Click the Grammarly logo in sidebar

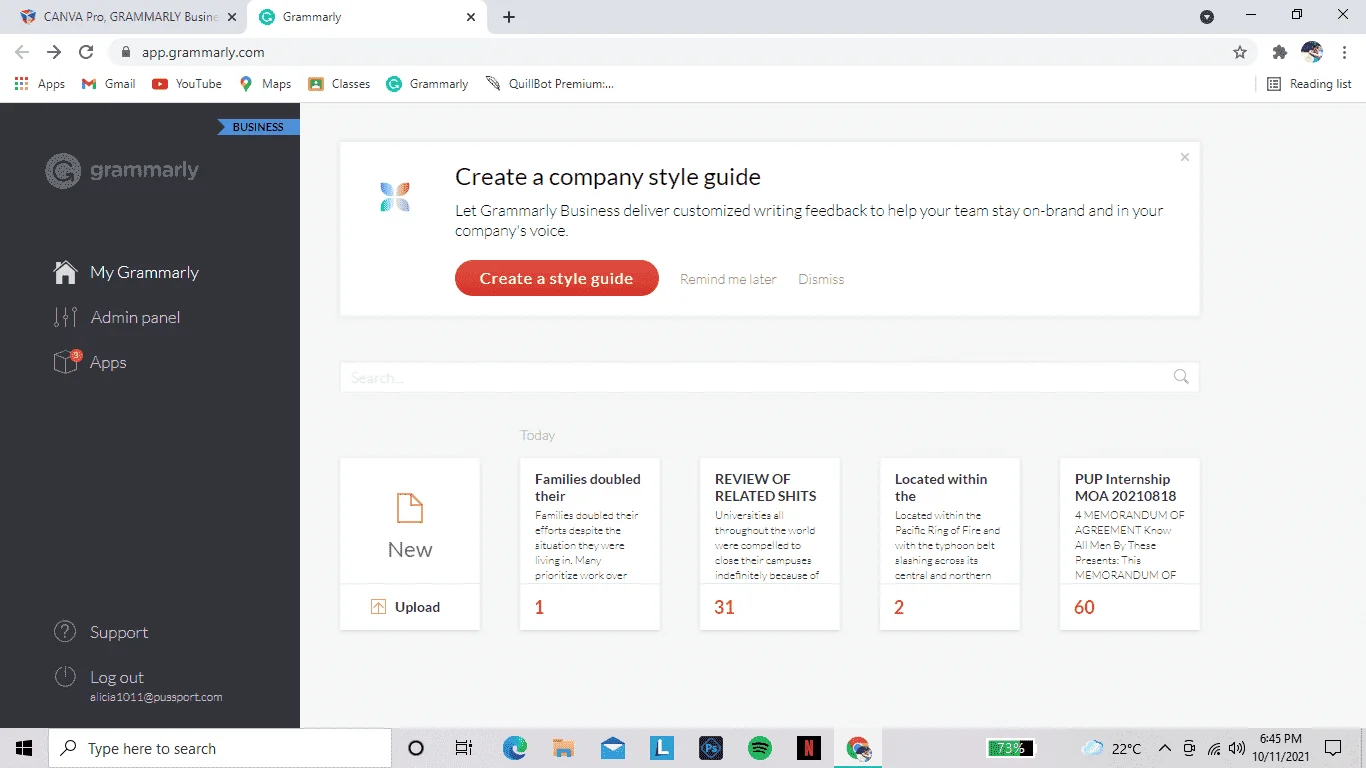click(x=122, y=171)
